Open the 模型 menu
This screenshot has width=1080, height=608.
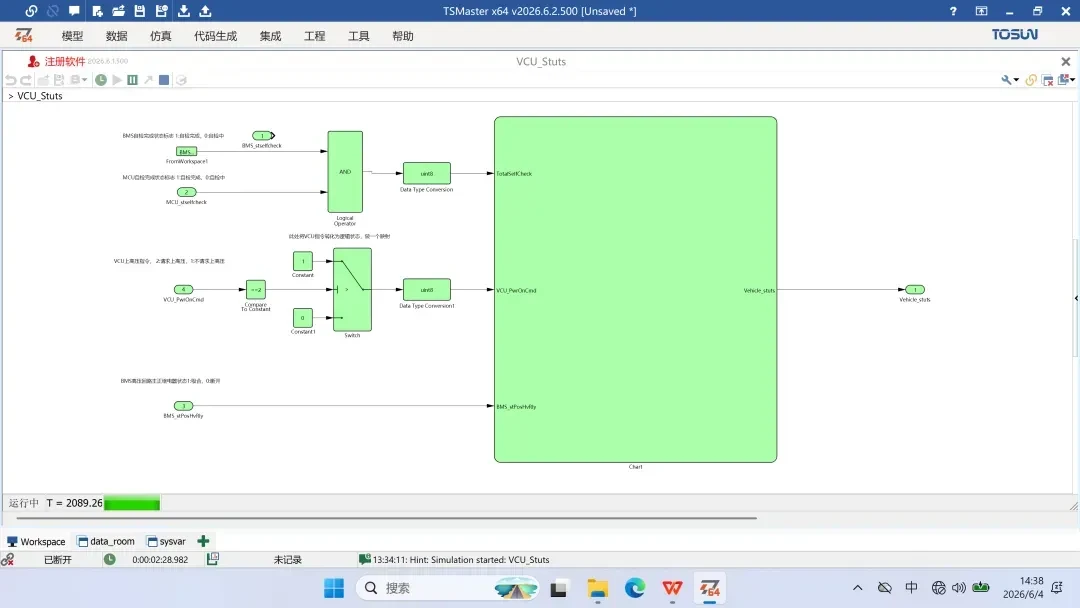point(72,36)
